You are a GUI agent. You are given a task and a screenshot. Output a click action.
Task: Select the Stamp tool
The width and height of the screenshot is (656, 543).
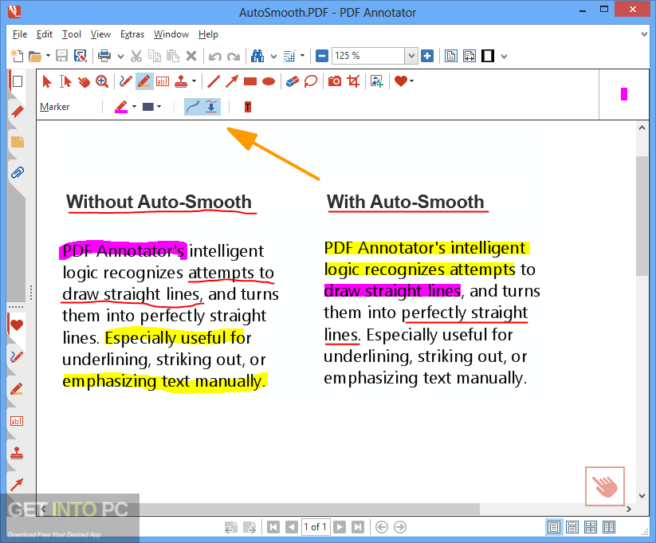tap(181, 81)
